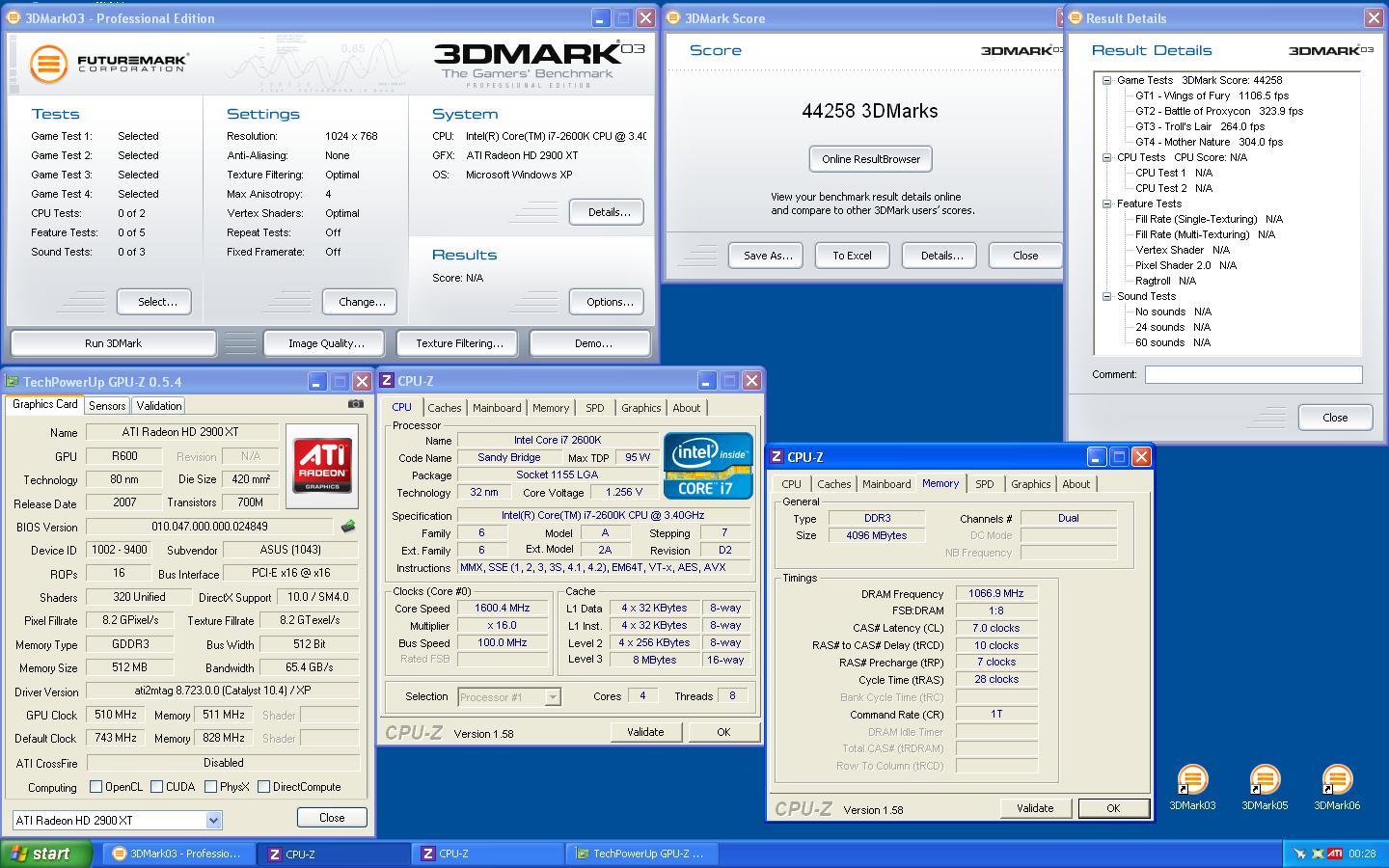Collapse the Feature Tests tree node
This screenshot has width=1389, height=868.
1107,203
